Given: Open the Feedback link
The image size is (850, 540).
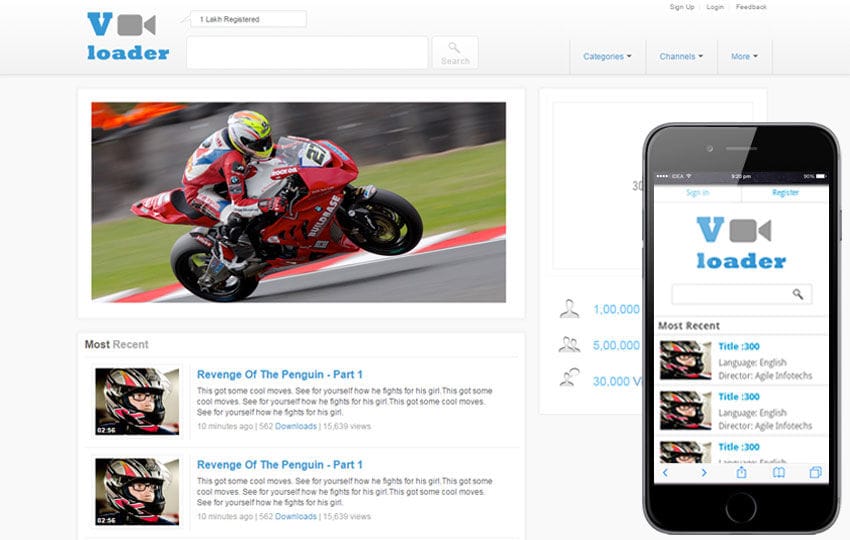Looking at the screenshot, I should (x=751, y=7).
